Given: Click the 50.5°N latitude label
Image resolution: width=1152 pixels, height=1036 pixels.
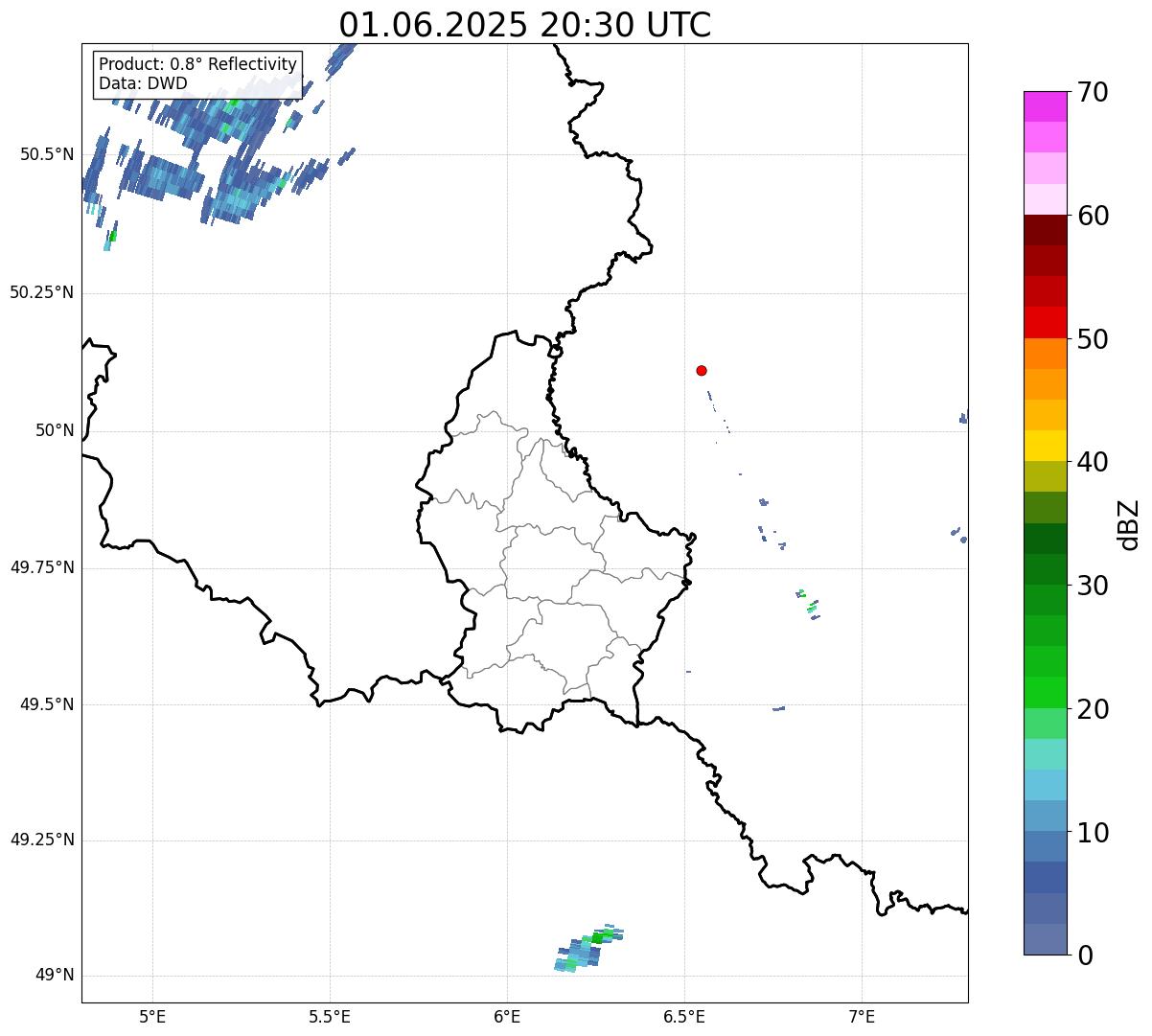Looking at the screenshot, I should tap(47, 154).
